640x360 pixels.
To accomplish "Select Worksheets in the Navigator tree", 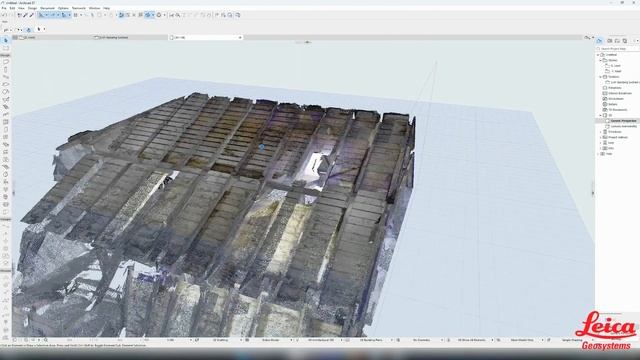I will coord(616,99).
